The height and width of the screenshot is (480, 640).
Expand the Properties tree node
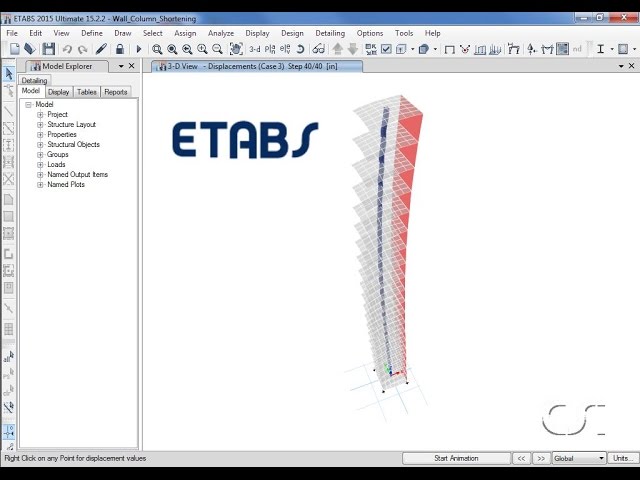click(40, 134)
